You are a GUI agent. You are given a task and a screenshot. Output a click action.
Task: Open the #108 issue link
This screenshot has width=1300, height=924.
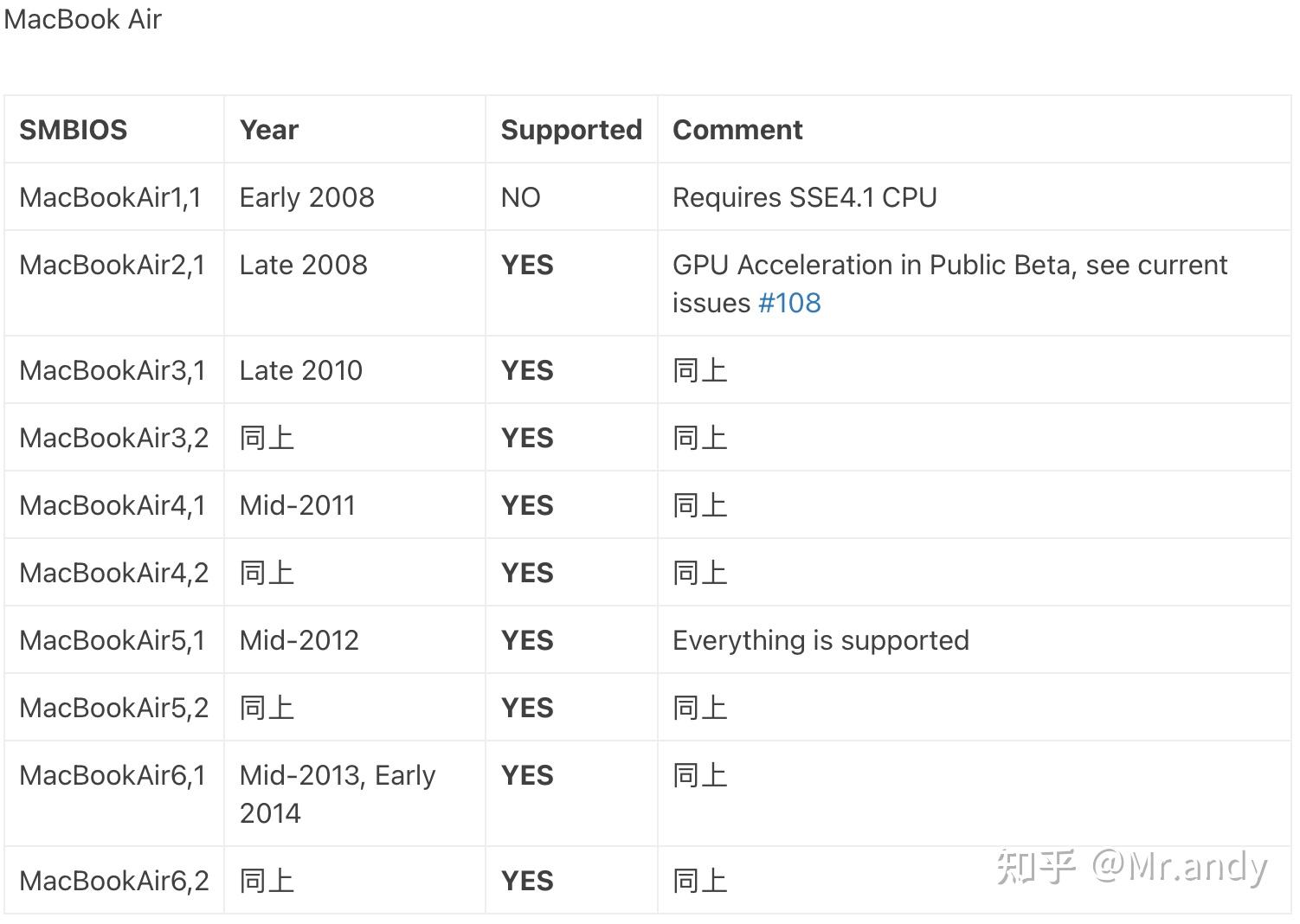click(788, 303)
